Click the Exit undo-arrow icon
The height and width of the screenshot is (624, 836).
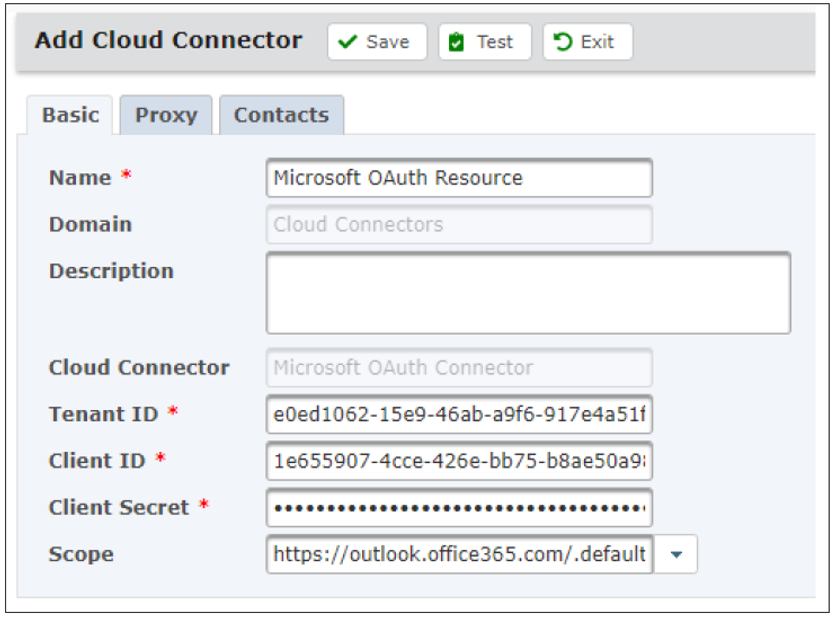pos(562,41)
